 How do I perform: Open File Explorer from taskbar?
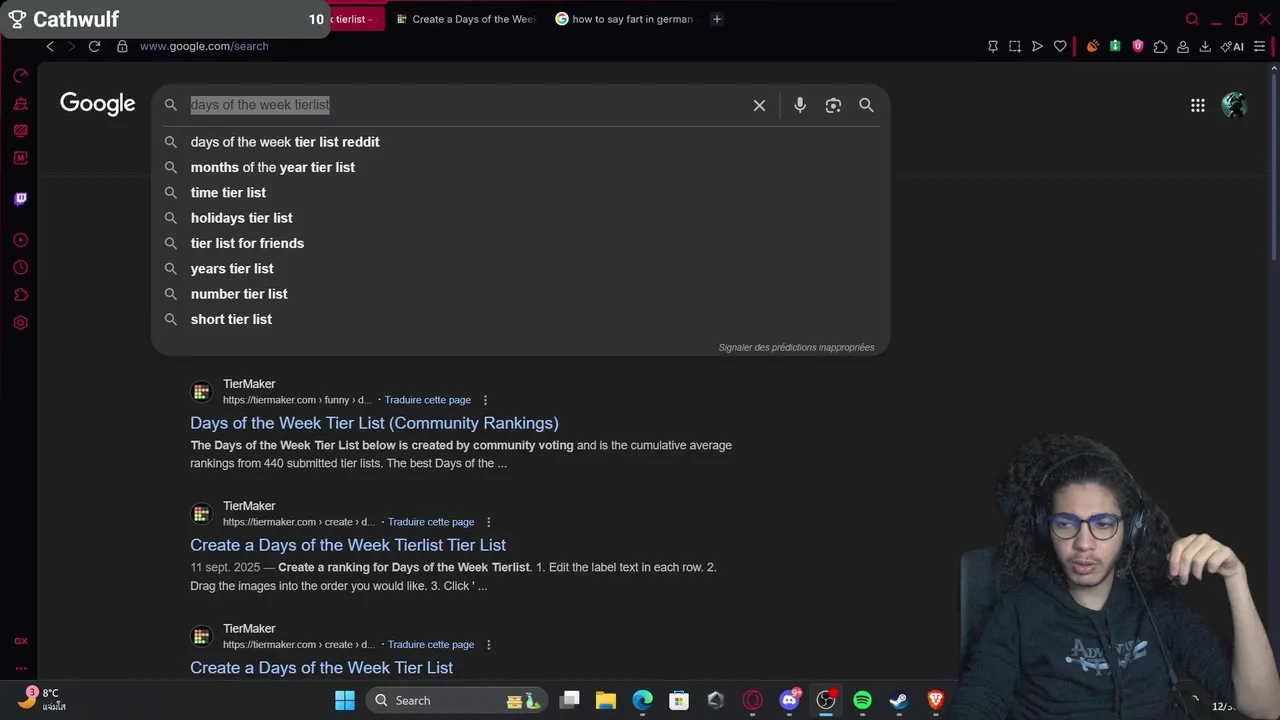pyautogui.click(x=606, y=700)
